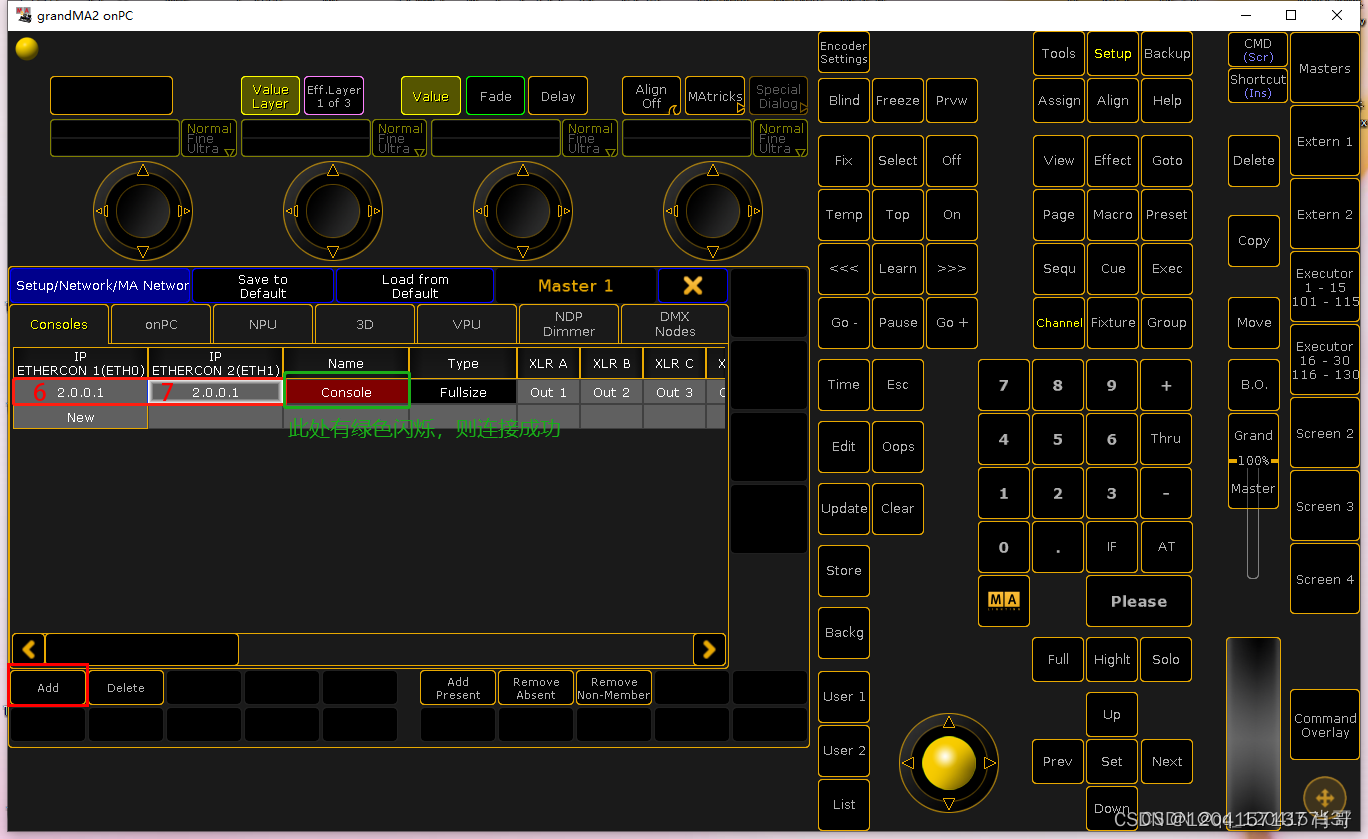The image size is (1368, 839).
Task: Toggle the Fade layer button
Action: (x=495, y=96)
